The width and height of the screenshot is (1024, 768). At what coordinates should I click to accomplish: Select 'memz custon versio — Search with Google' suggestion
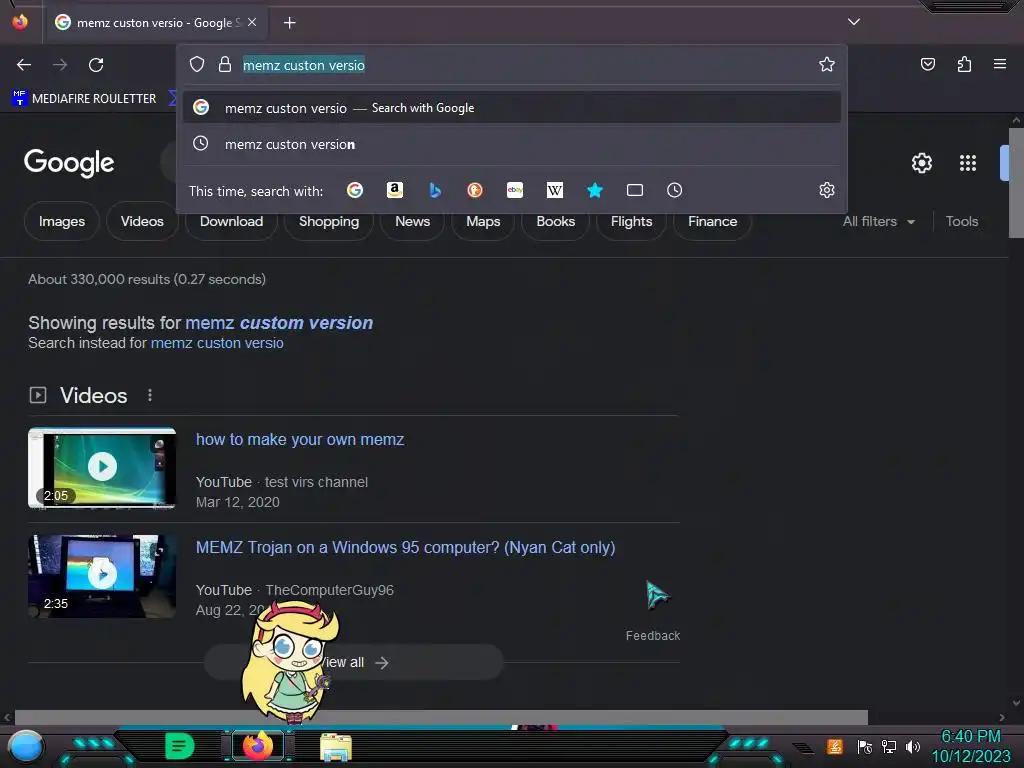click(x=512, y=108)
